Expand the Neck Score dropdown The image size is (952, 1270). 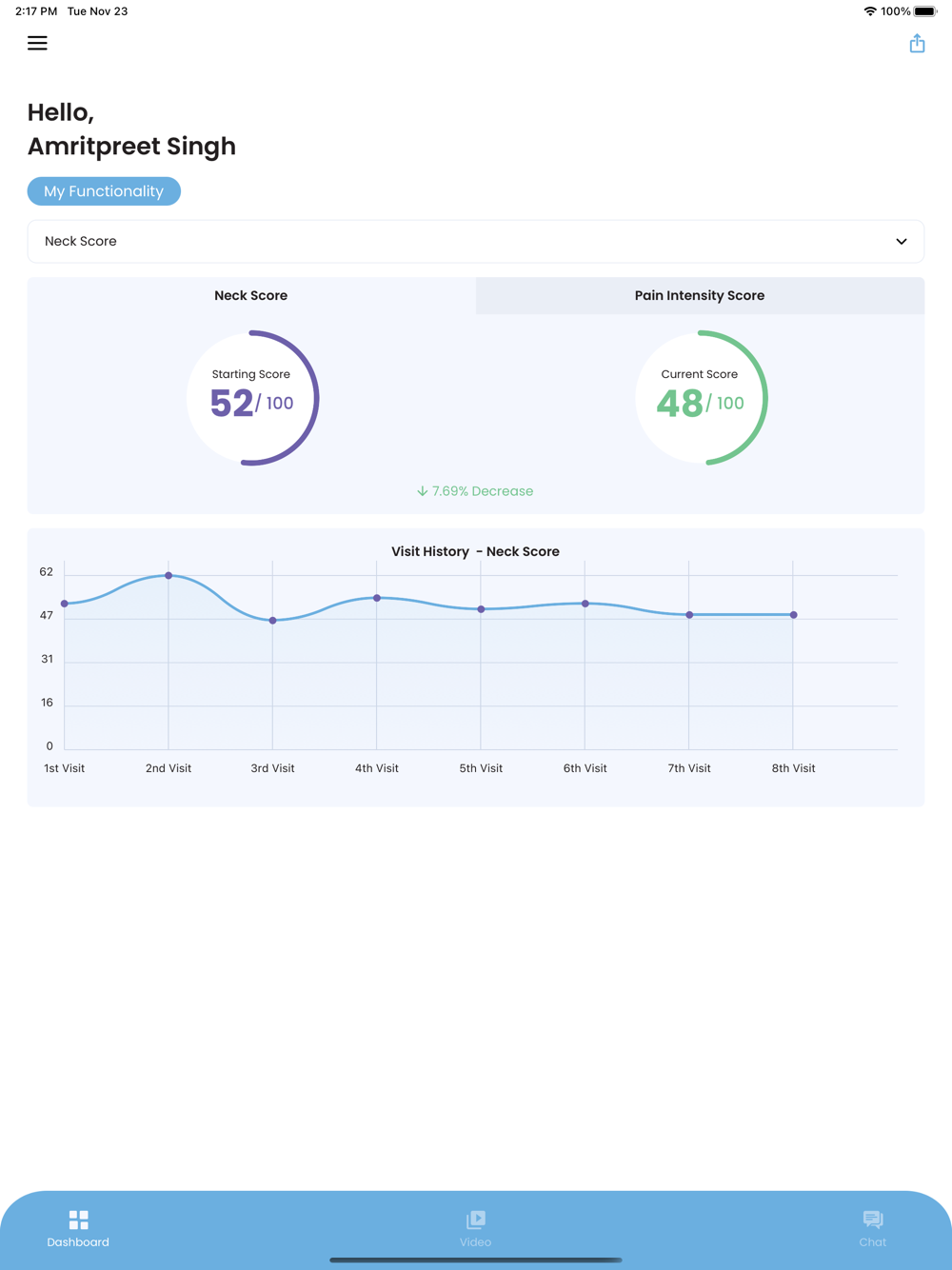(x=476, y=242)
